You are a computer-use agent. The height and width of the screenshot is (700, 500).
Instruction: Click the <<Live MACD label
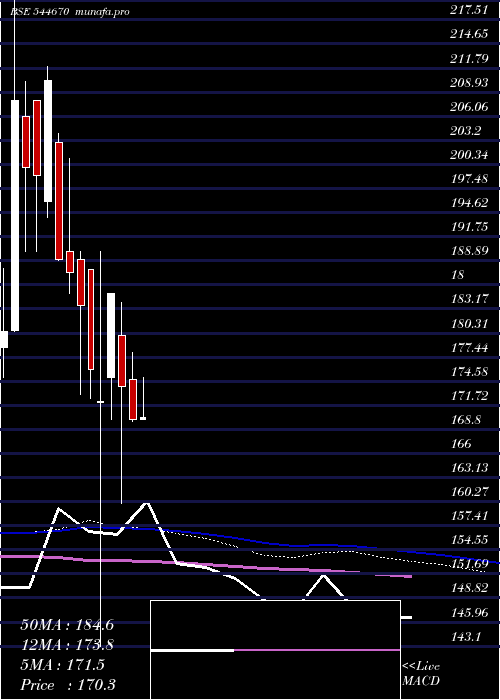pyautogui.click(x=421, y=674)
